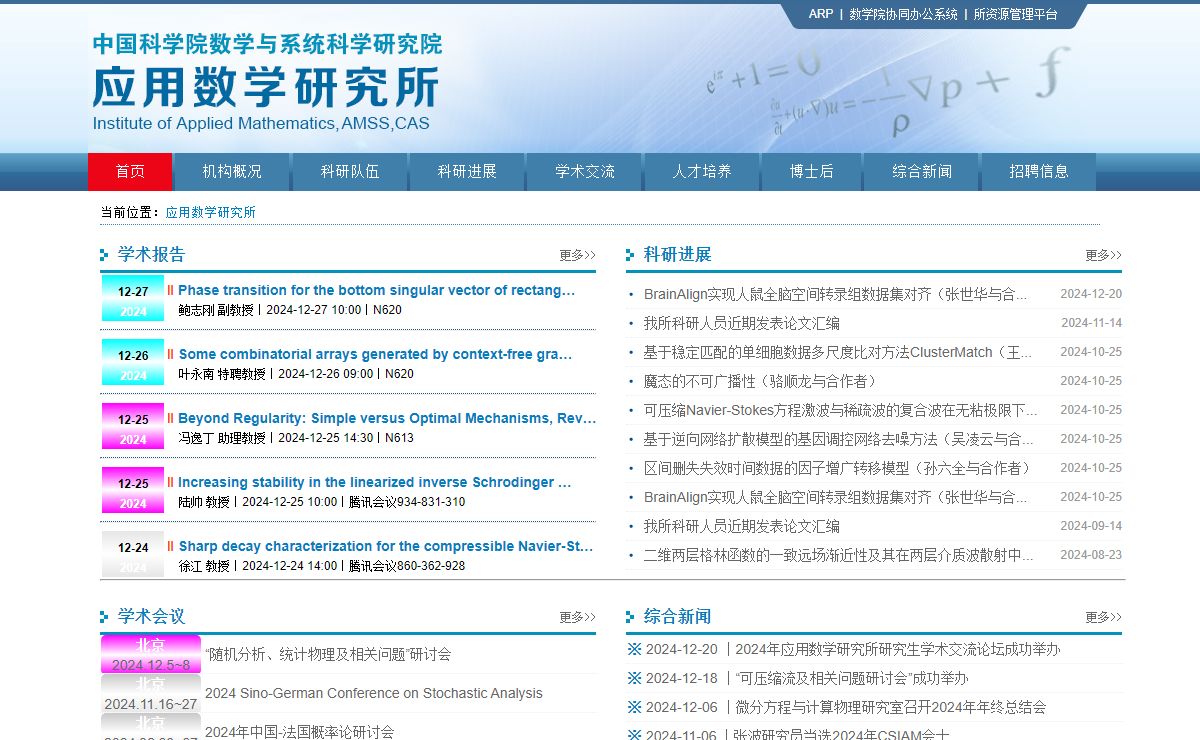Screen dimensions: 1200x740
Task: Open 魔态的不可广播性 research article
Action: (760, 381)
